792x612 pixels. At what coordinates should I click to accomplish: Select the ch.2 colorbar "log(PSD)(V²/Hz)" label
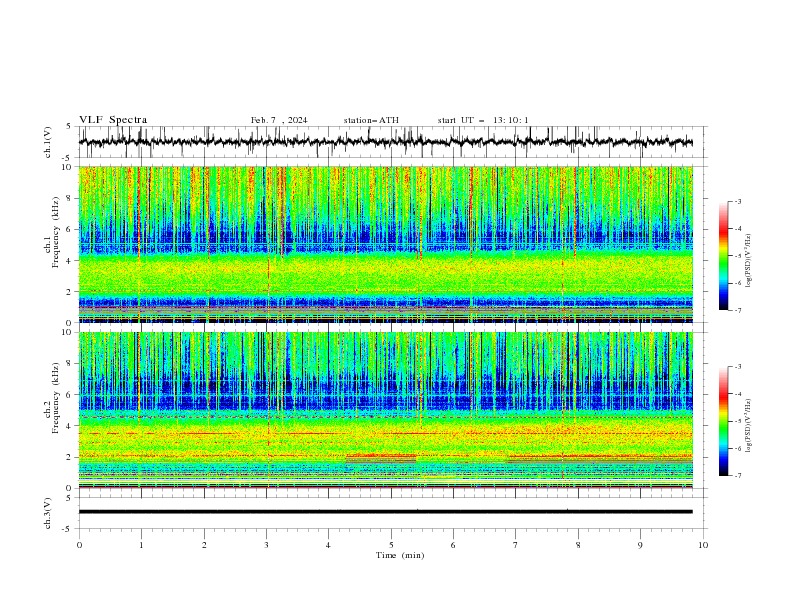[x=748, y=426]
